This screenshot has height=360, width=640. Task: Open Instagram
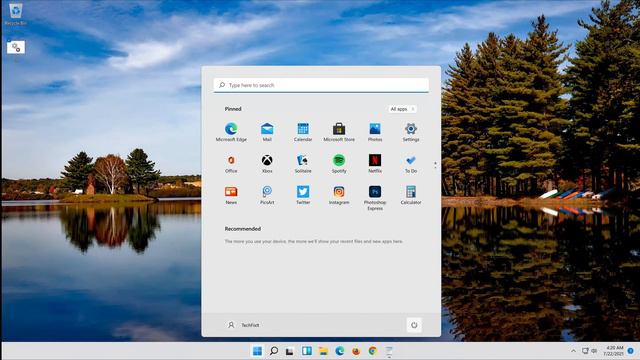tap(339, 195)
